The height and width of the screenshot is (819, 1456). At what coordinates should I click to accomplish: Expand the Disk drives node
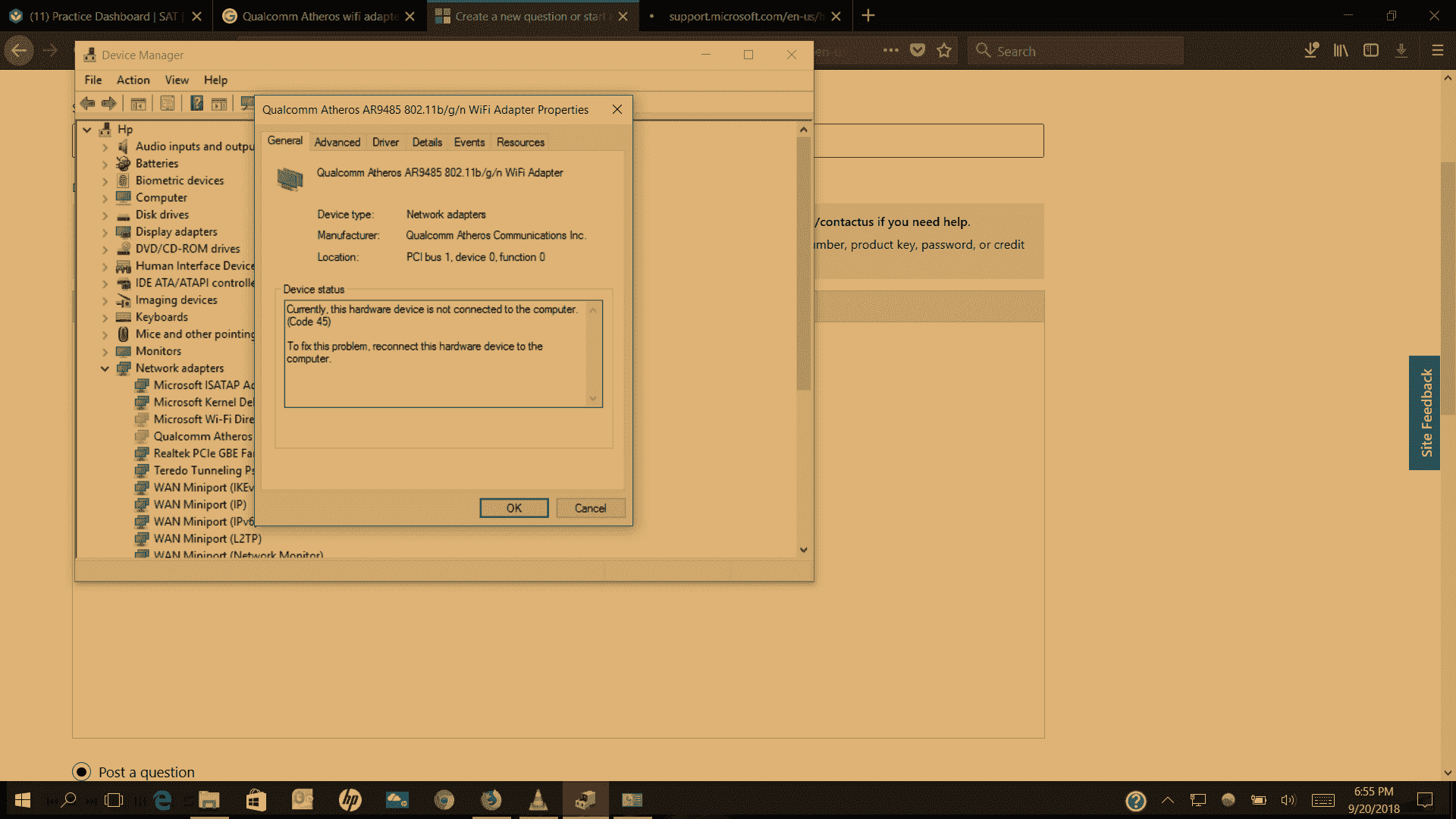tap(105, 215)
